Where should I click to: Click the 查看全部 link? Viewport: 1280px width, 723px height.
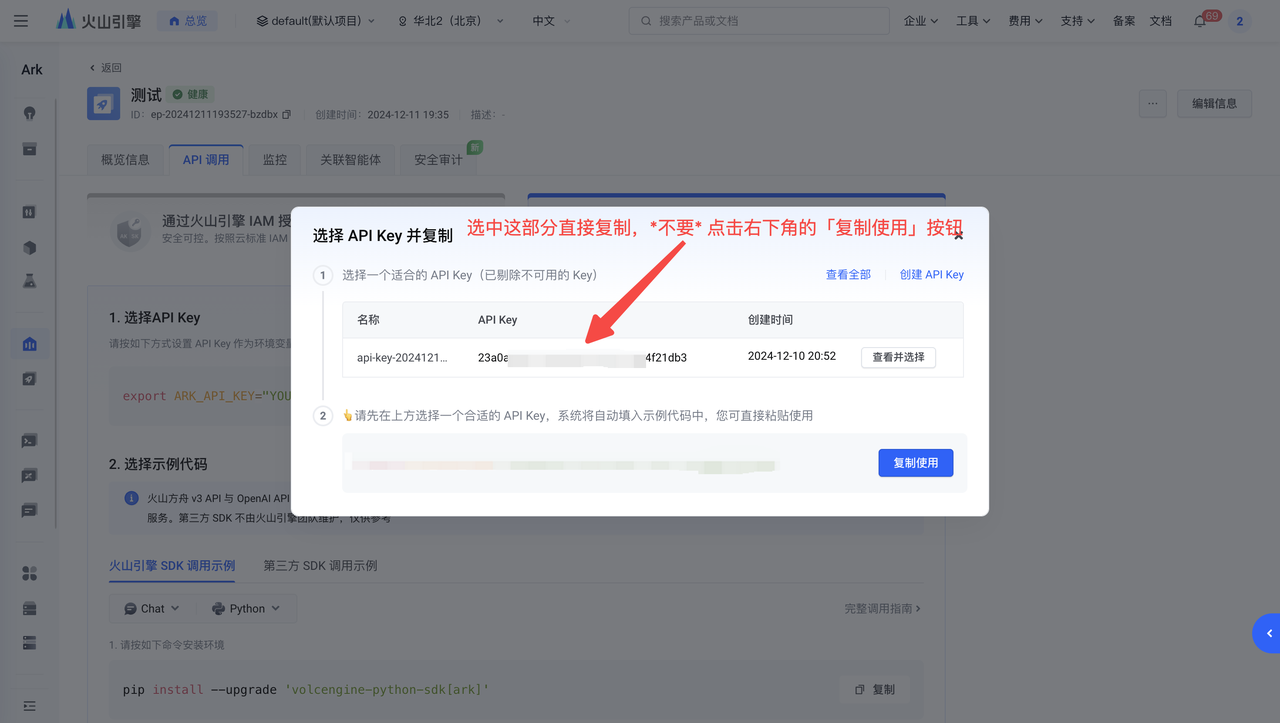[848, 275]
